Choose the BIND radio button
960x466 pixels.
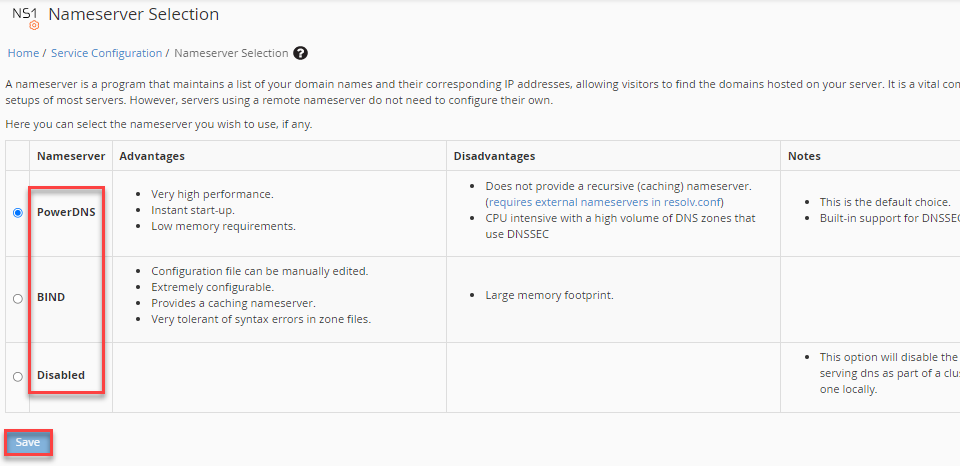pyautogui.click(x=18, y=298)
